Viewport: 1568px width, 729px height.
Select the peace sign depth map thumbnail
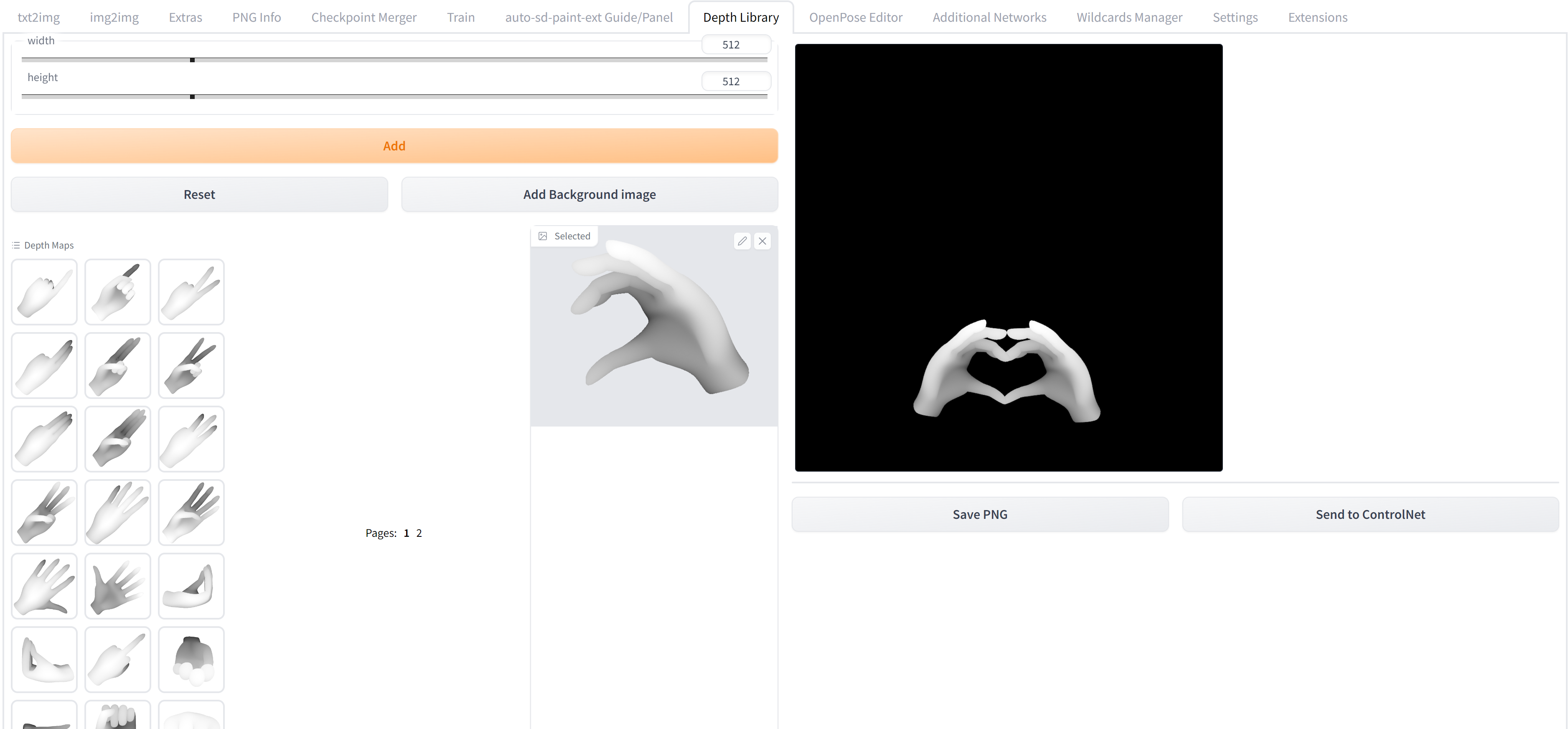191,292
